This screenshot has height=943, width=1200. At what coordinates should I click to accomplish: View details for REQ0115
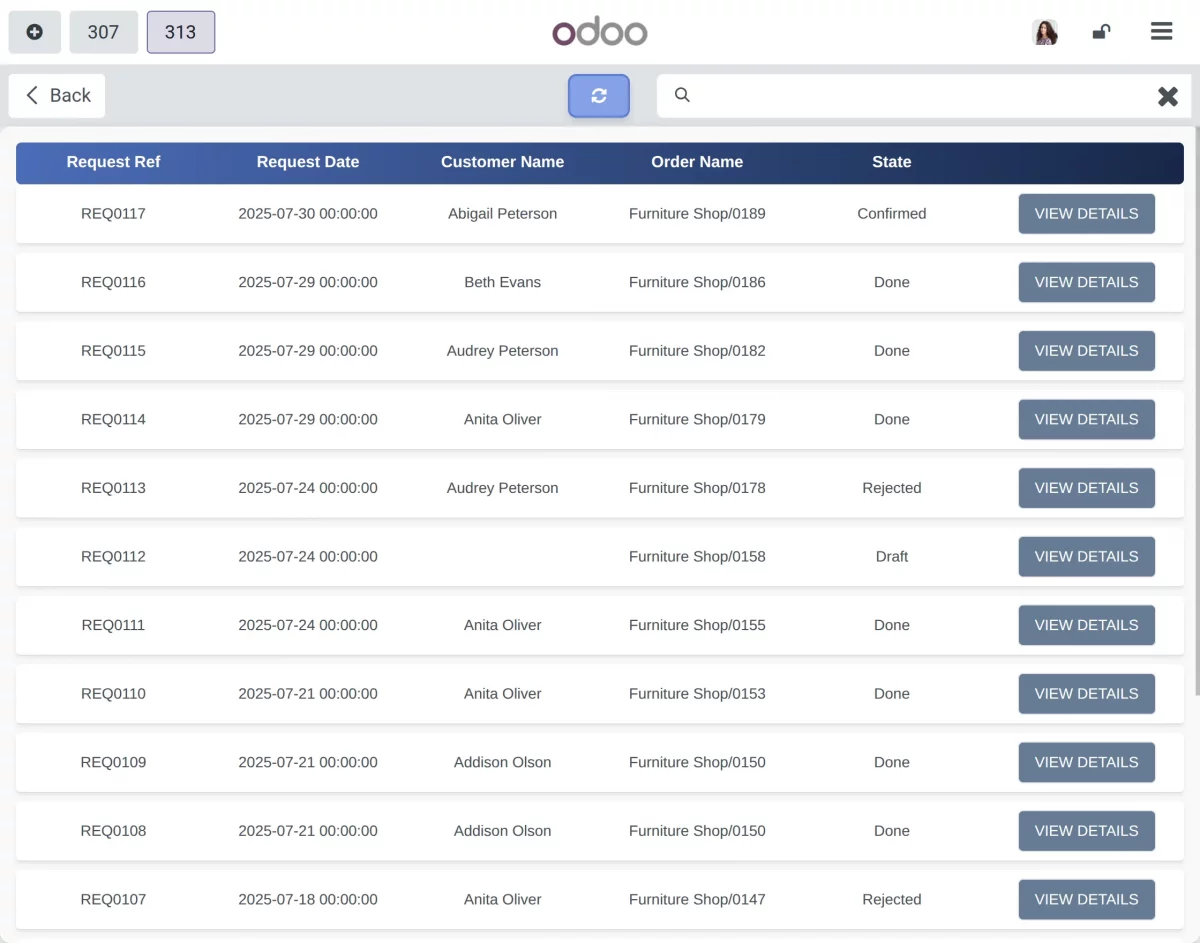pyautogui.click(x=1086, y=351)
